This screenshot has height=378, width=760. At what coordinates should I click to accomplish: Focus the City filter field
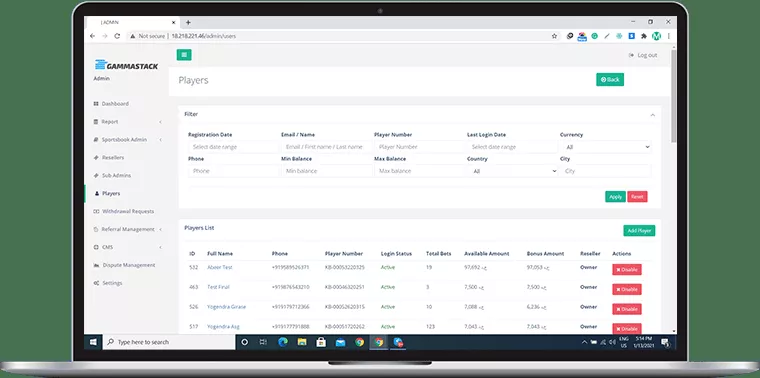(x=605, y=171)
